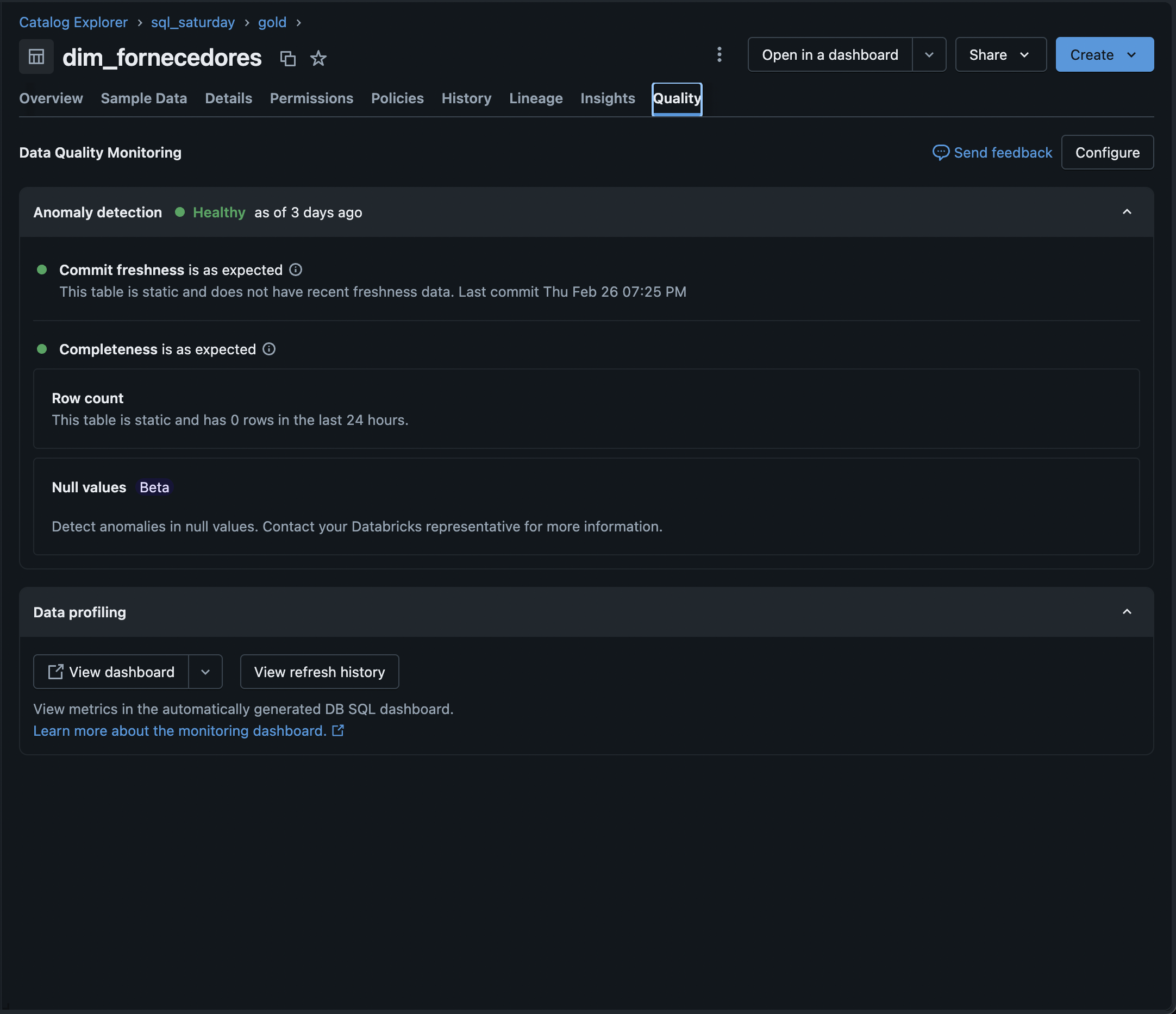Image resolution: width=1176 pixels, height=1014 pixels.
Task: Switch to the History tab
Action: [466, 98]
